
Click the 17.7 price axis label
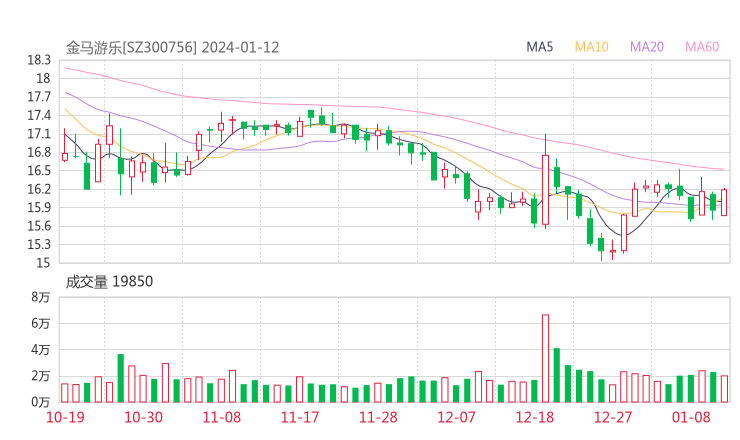pos(39,97)
